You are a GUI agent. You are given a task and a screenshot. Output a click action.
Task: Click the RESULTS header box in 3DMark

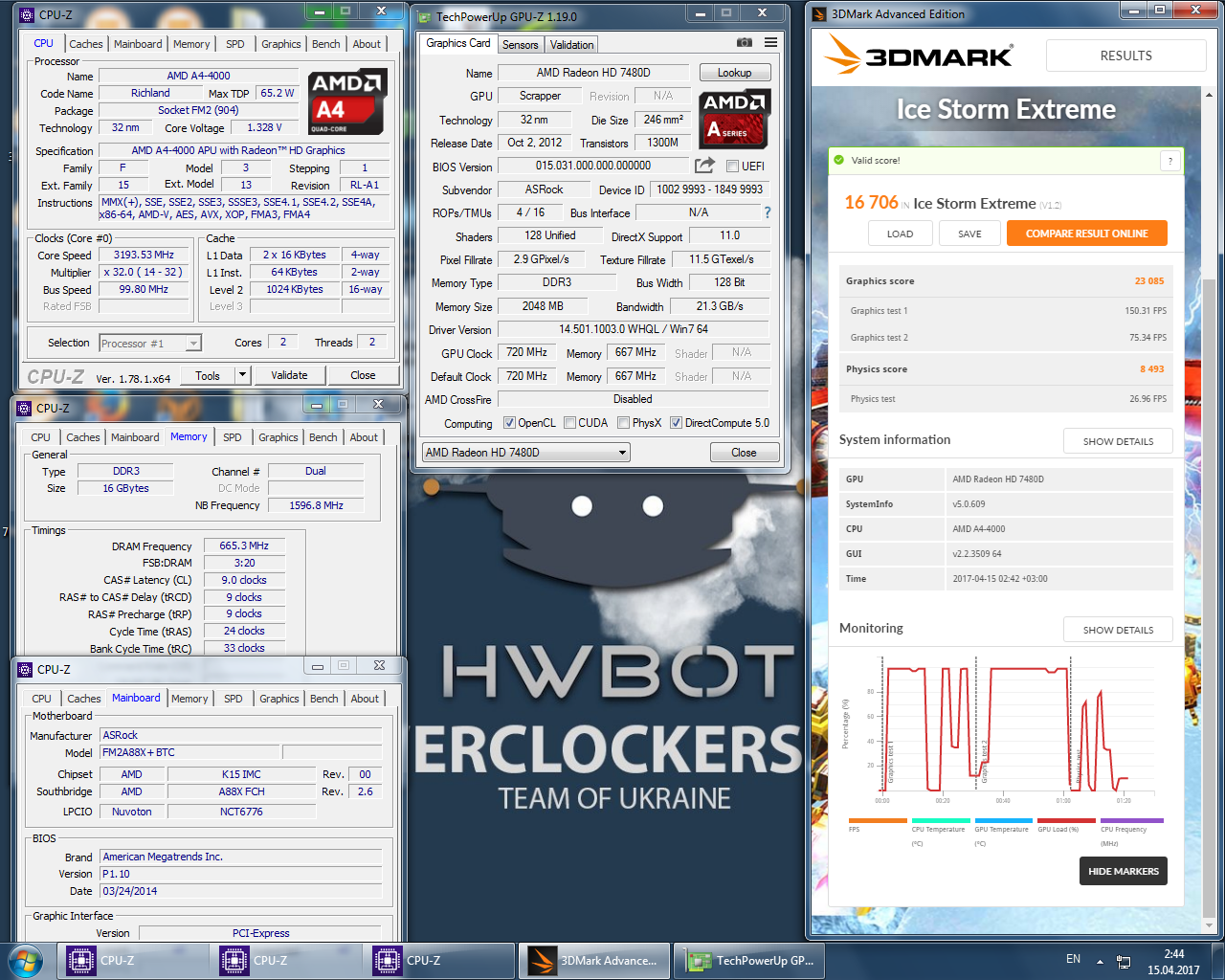1125,56
